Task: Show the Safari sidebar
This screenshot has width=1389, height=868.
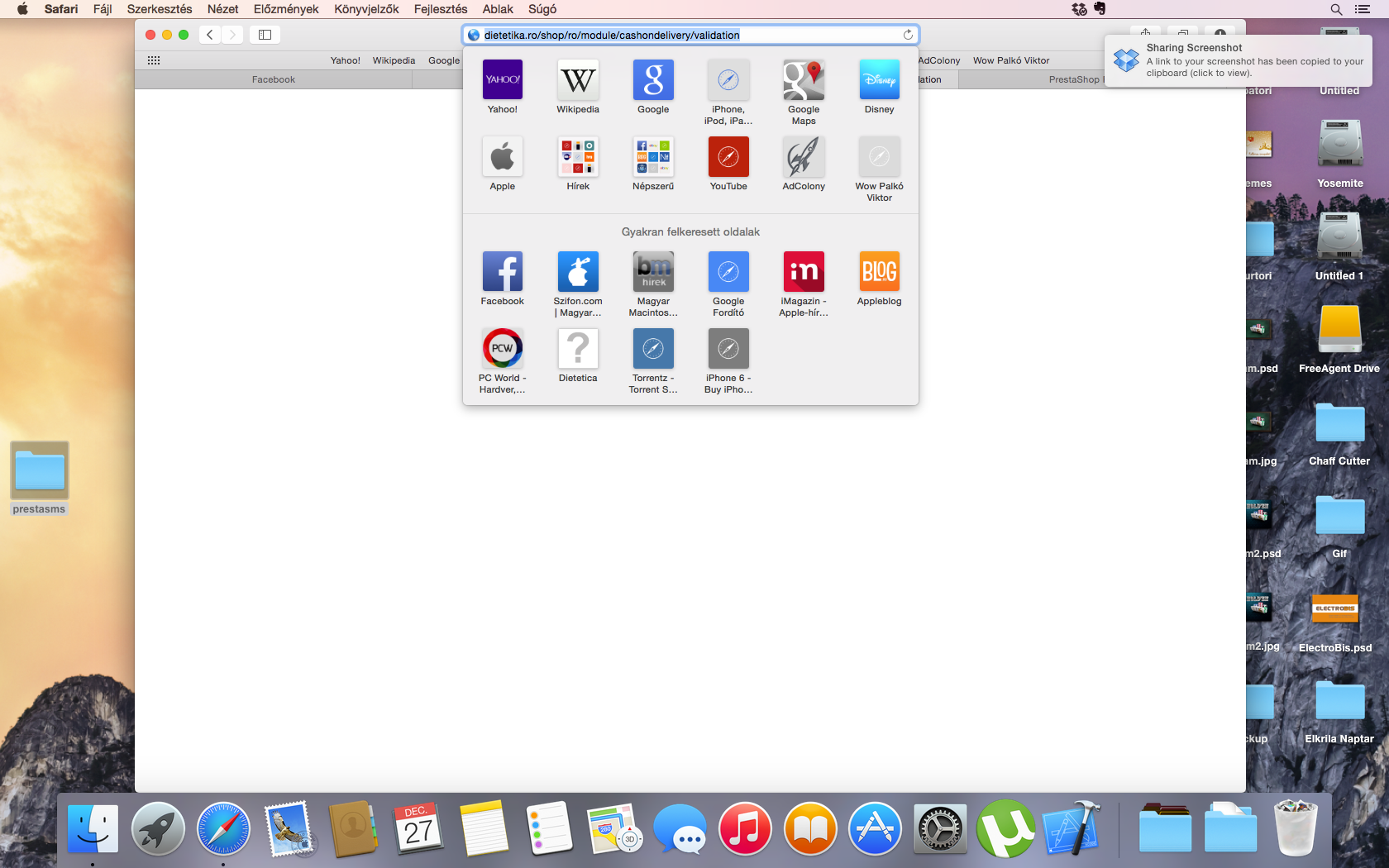Action: tap(265, 35)
